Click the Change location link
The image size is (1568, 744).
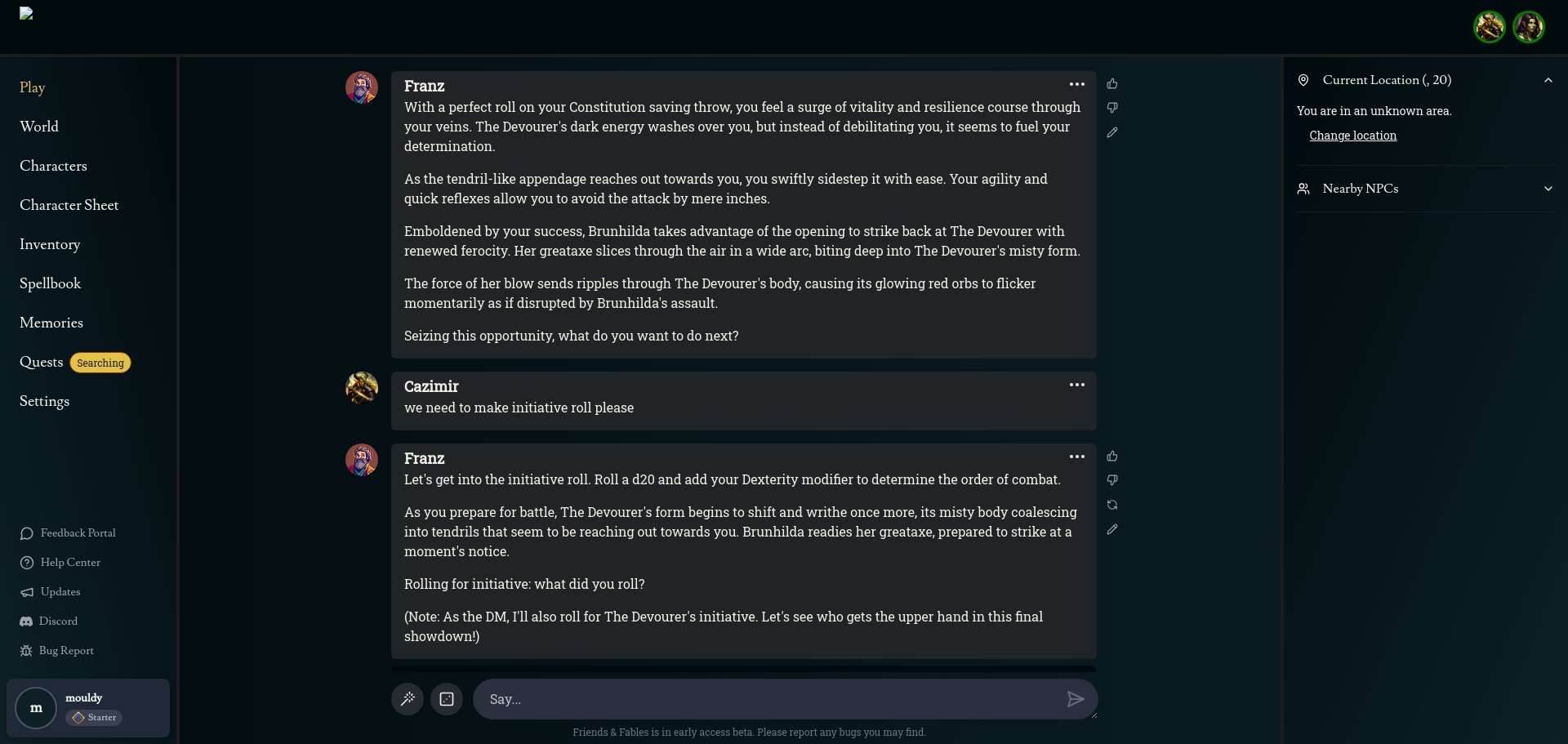tap(1352, 136)
